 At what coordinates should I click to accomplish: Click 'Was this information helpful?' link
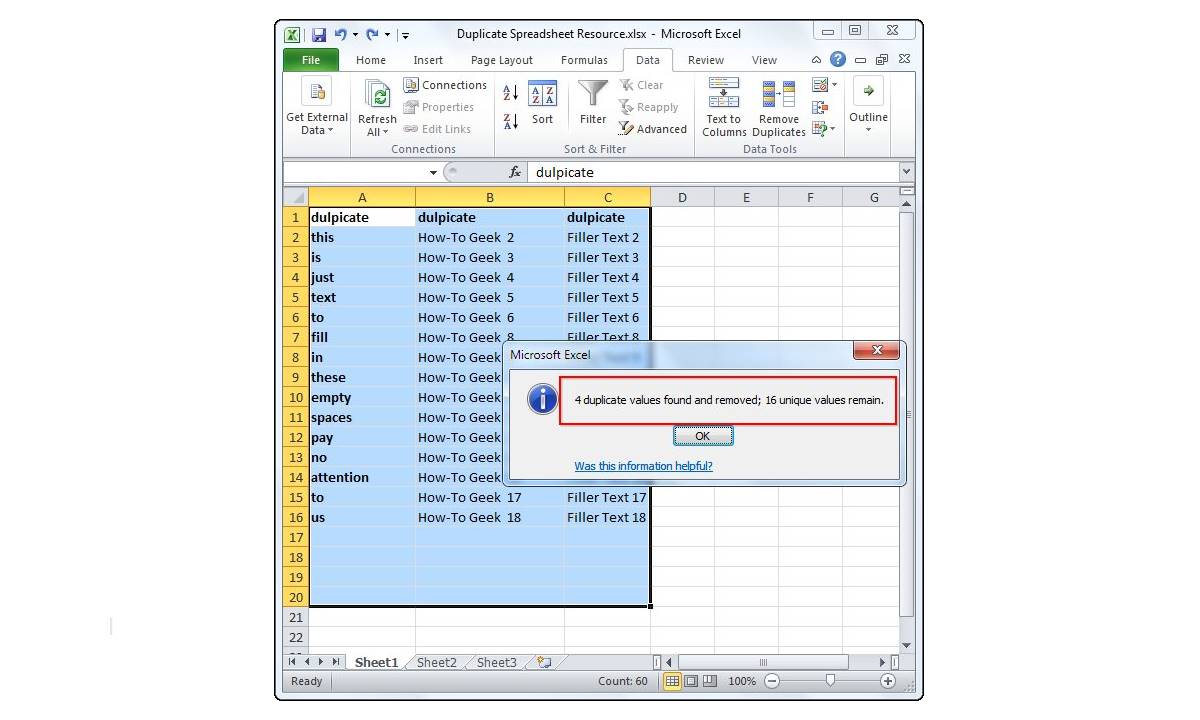tap(643, 466)
